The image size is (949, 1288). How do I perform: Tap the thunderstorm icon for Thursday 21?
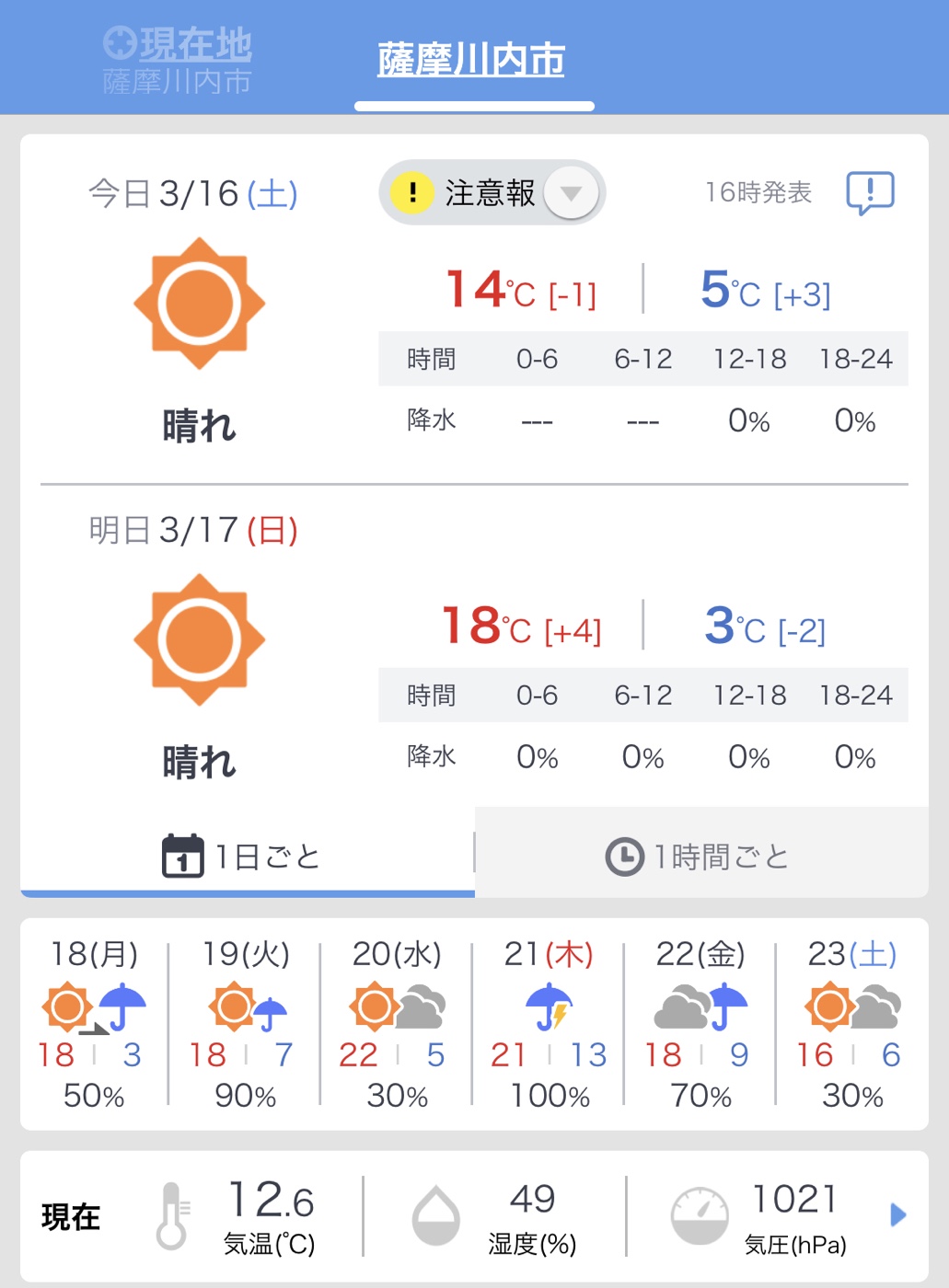pos(550,1006)
